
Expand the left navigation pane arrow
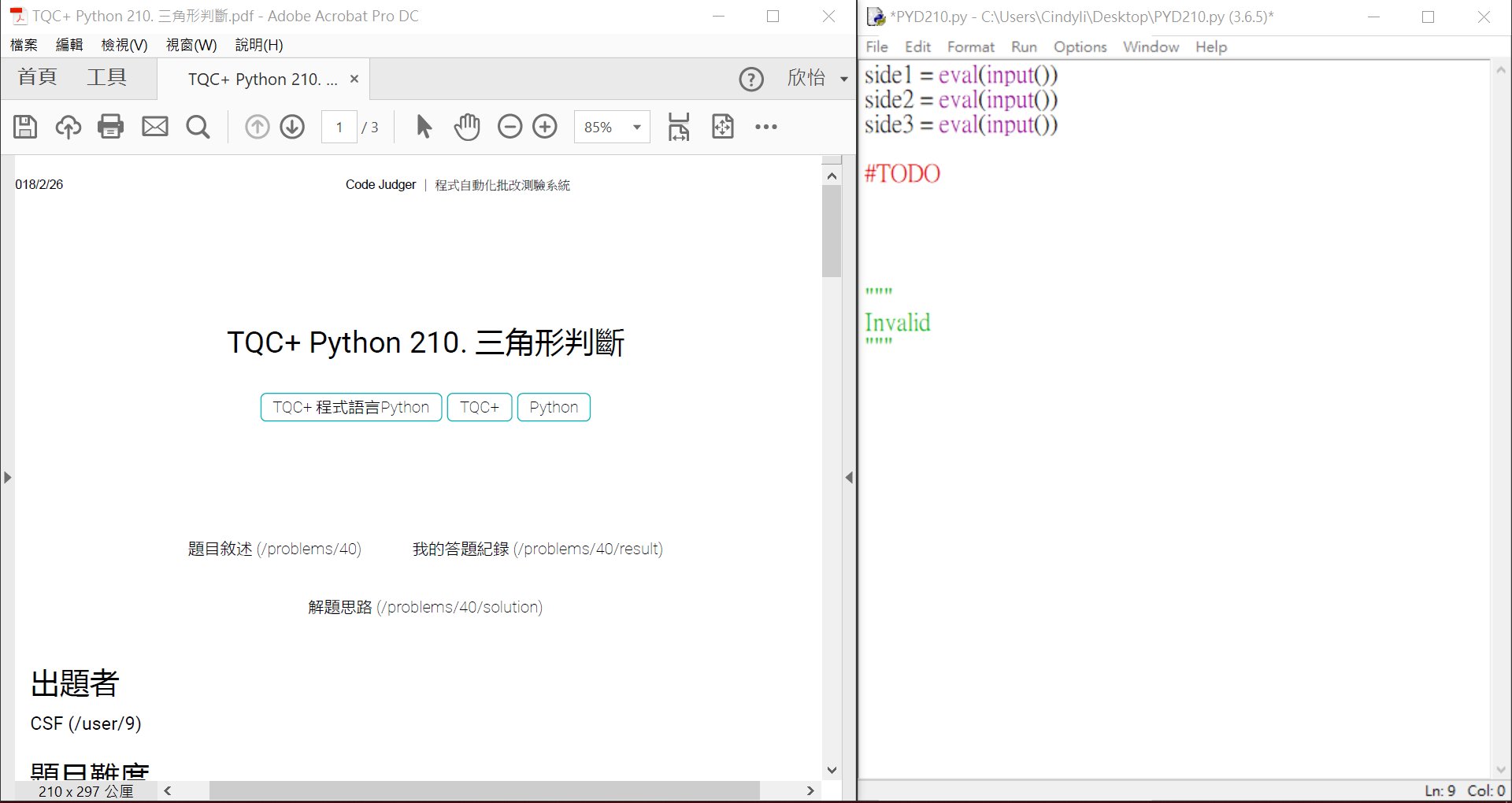click(x=7, y=477)
